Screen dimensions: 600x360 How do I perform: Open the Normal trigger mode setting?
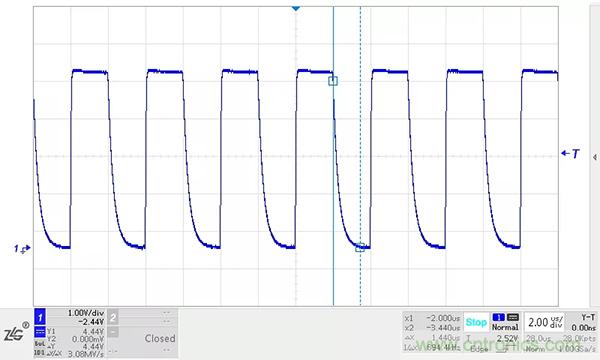[505, 327]
